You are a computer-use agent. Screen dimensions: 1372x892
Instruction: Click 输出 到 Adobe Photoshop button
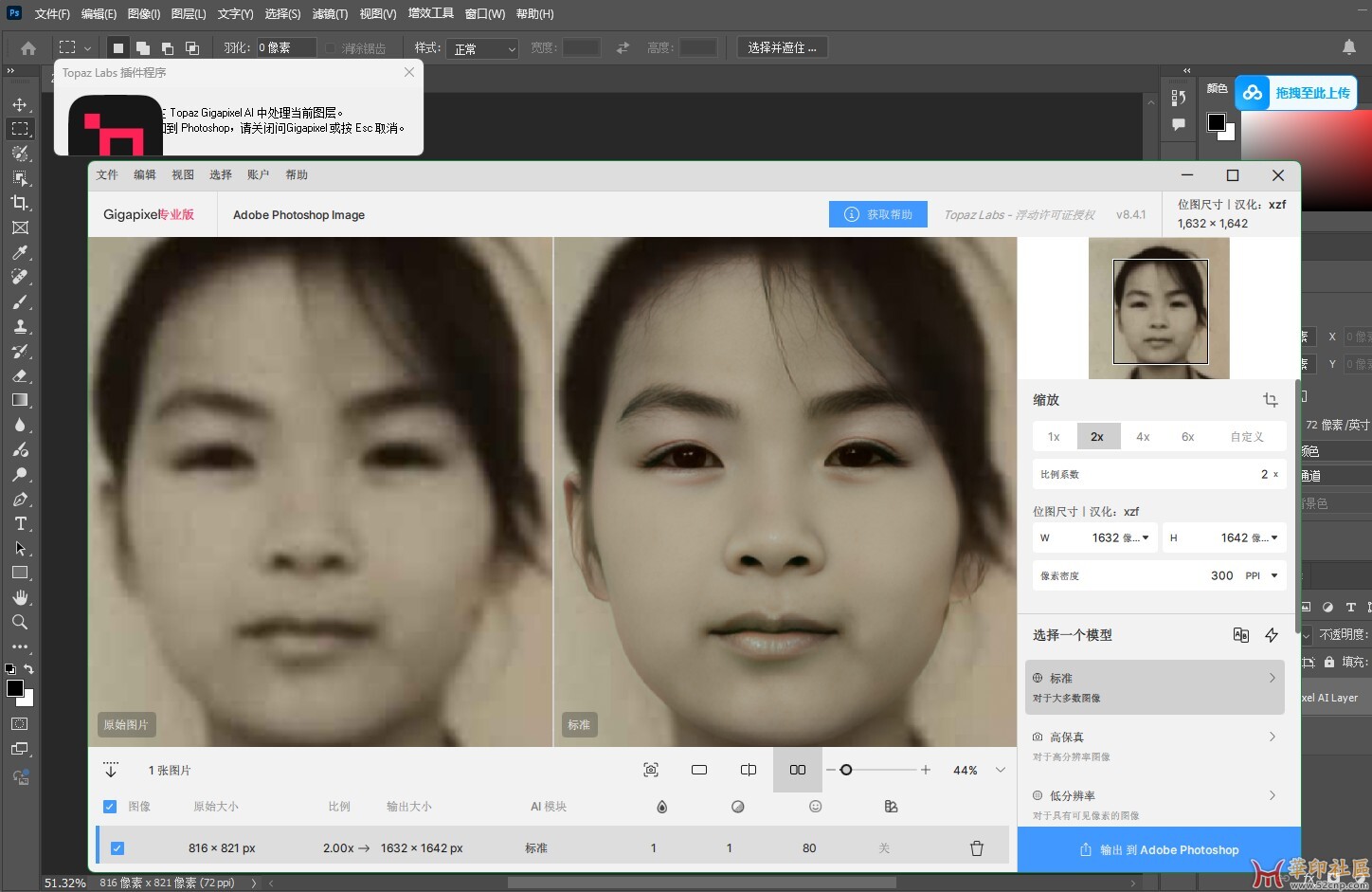tap(1159, 850)
